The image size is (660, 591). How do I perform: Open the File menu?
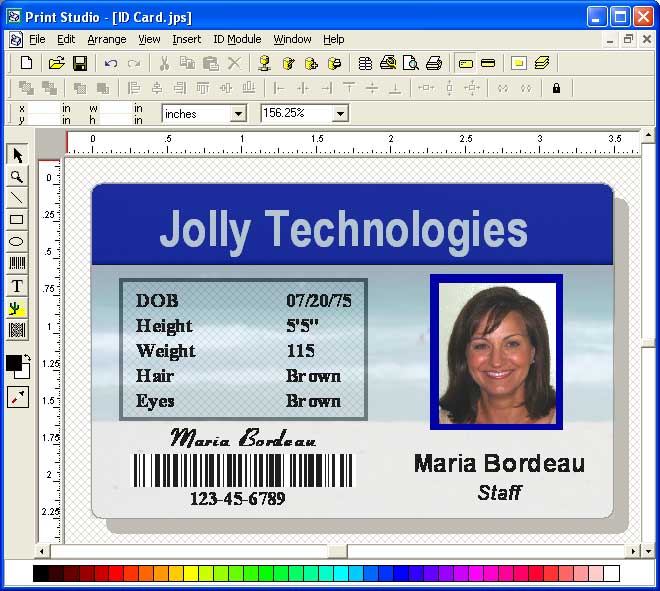[x=37, y=39]
